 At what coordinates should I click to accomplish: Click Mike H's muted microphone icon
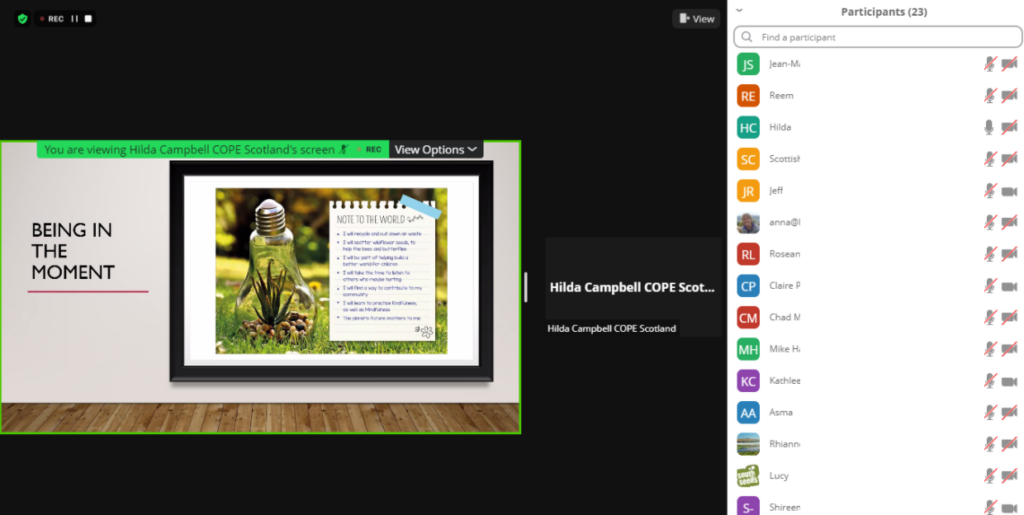(x=990, y=349)
